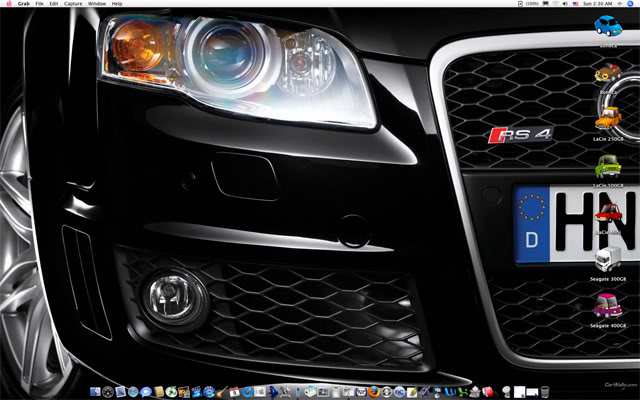
Task: Open GarageBand guitar icon in Dock
Action: coord(221,392)
